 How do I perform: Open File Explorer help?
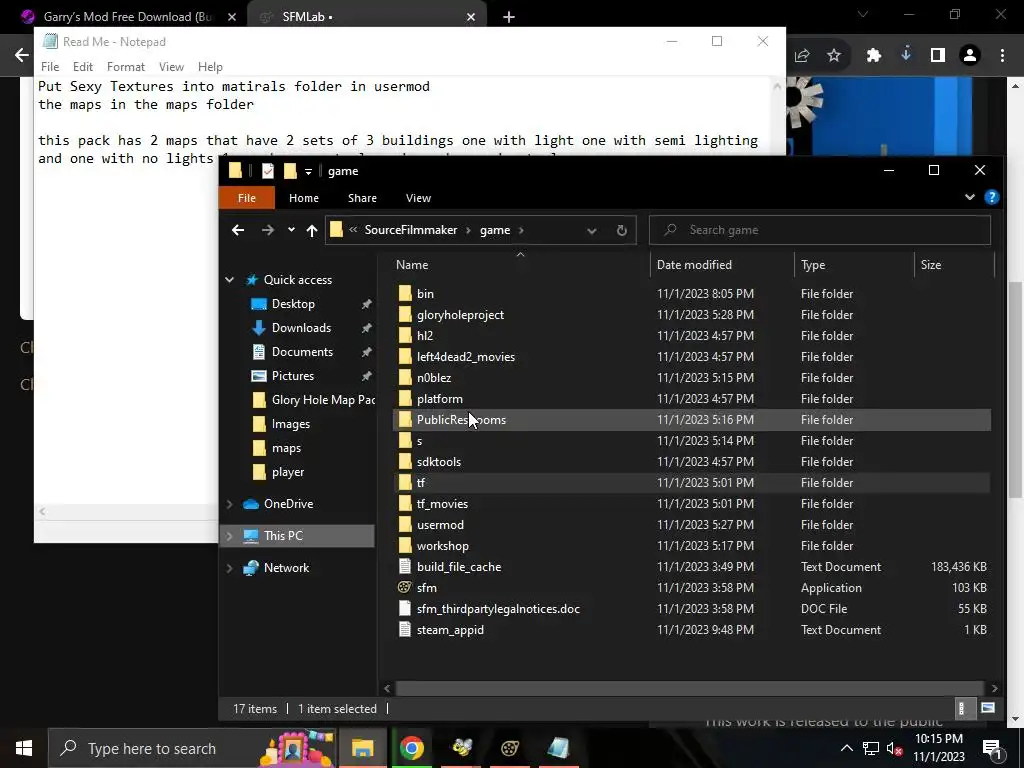[991, 197]
